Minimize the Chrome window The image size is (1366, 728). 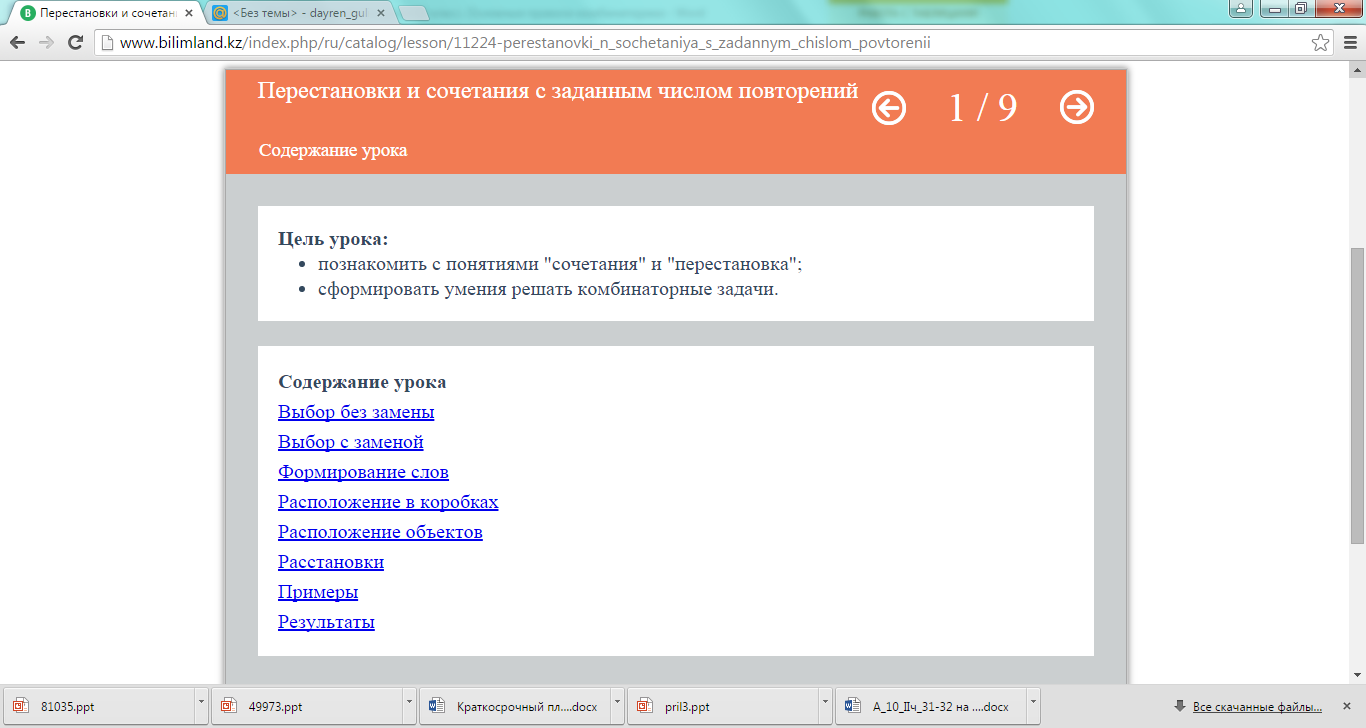point(1273,9)
